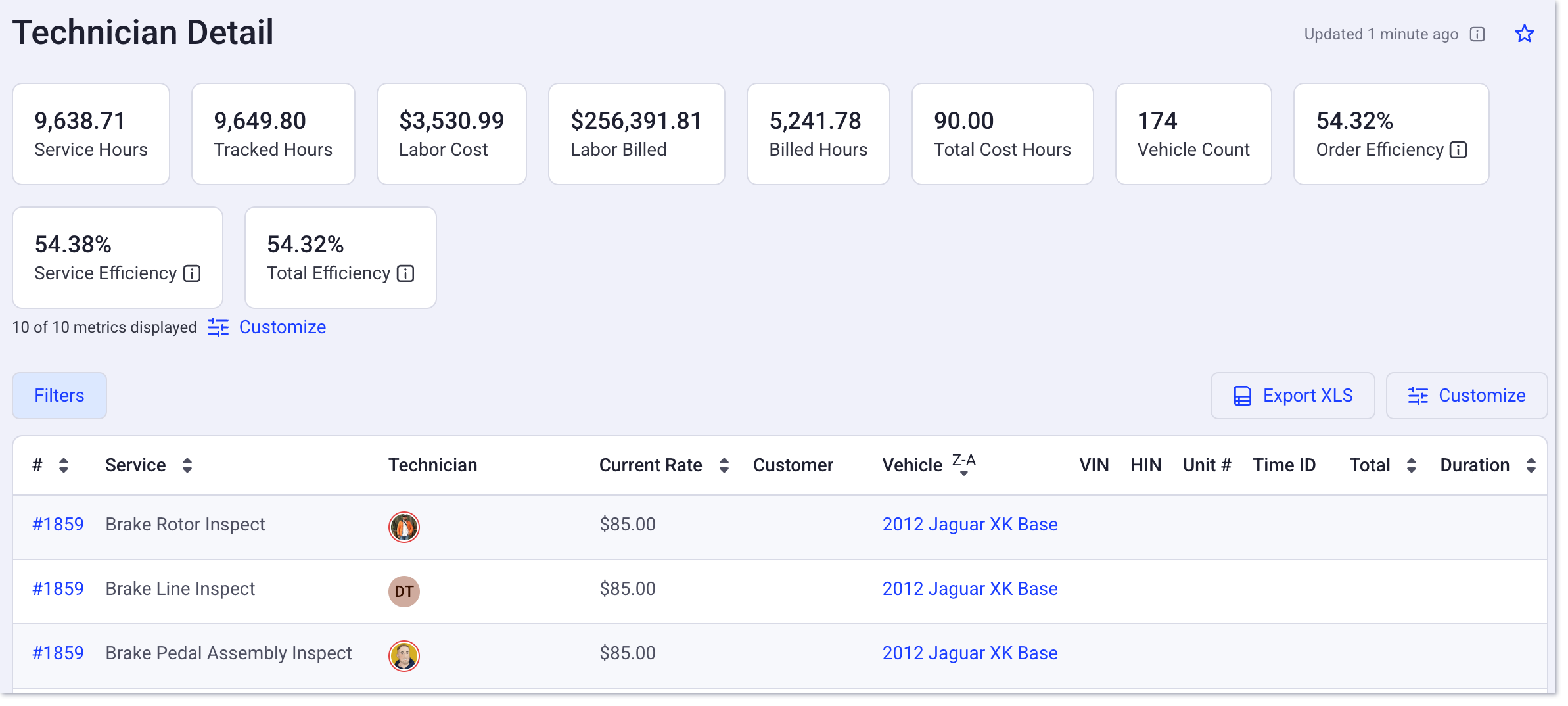1568x706 pixels.
Task: Click the Technician Detail page title
Action: click(x=143, y=33)
